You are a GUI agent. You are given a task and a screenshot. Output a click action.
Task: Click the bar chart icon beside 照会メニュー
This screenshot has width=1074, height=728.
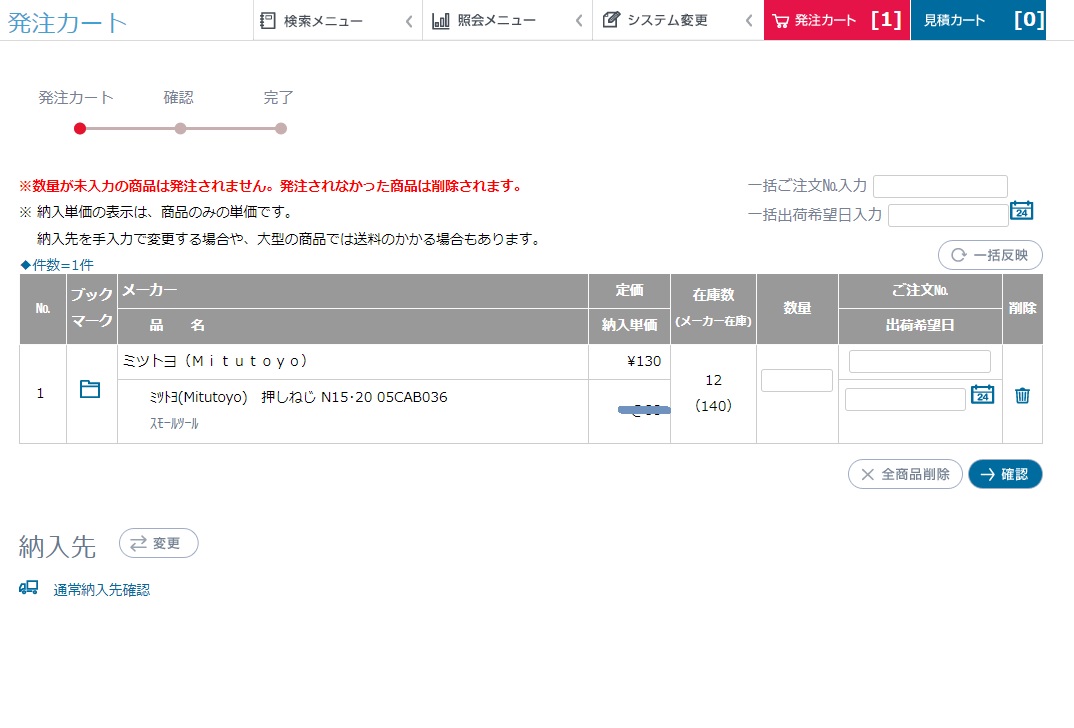[441, 19]
